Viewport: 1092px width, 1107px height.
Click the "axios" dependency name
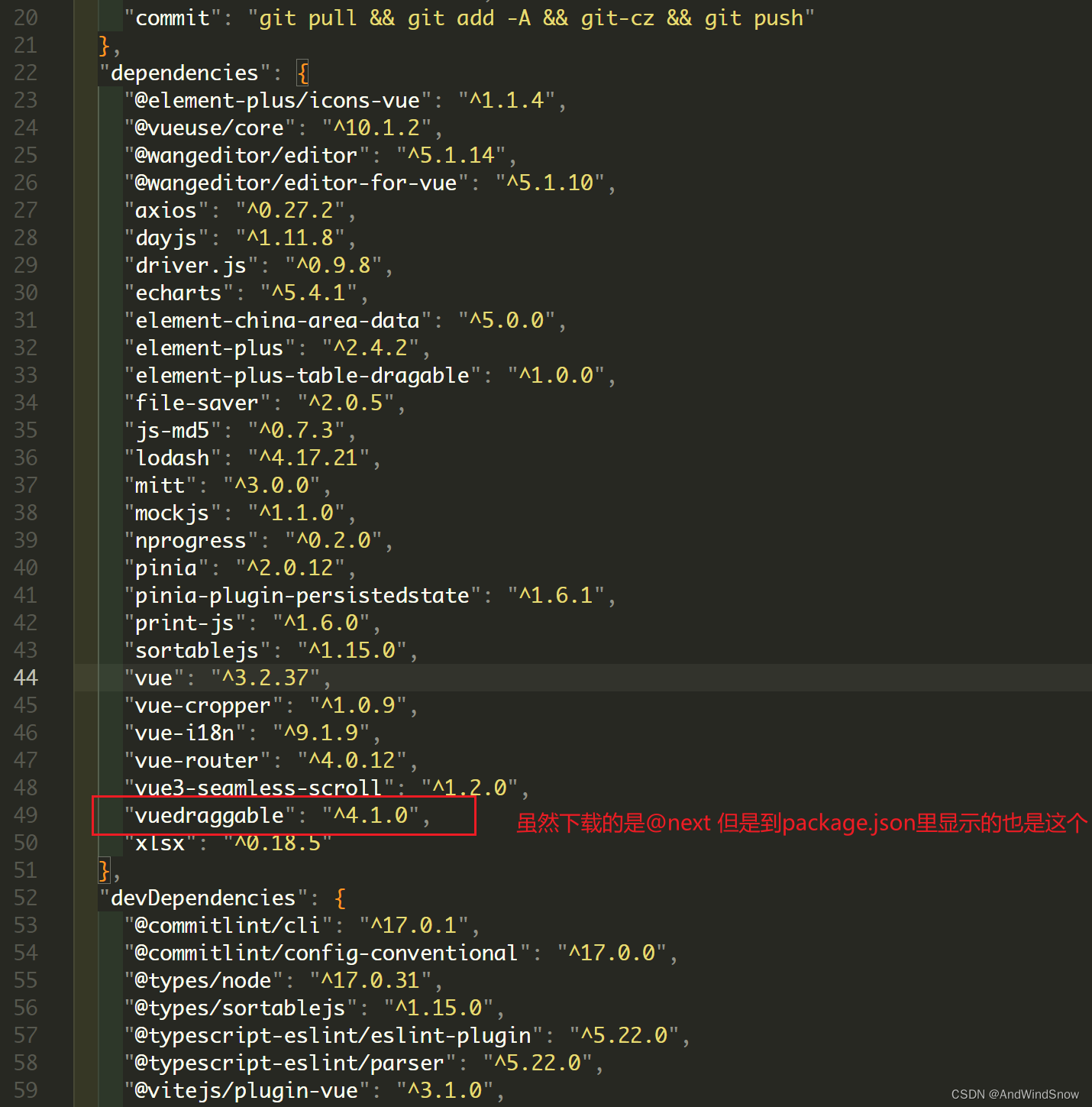pyautogui.click(x=163, y=210)
